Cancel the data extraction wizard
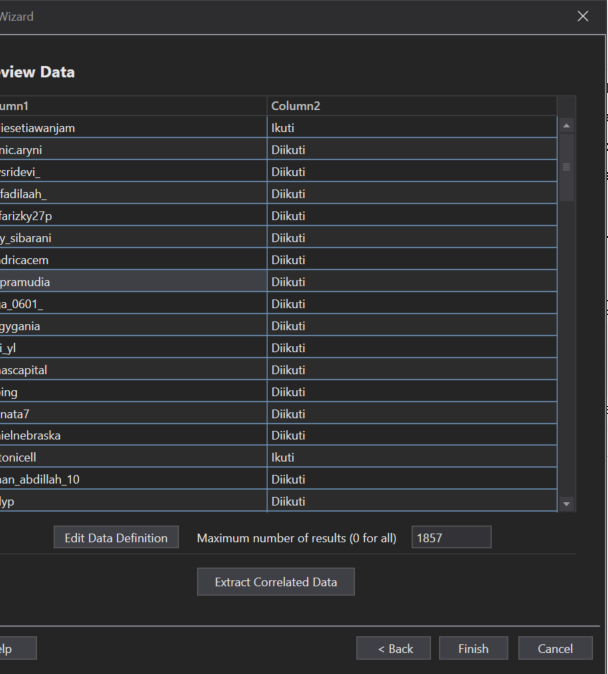608x674 pixels. point(555,648)
